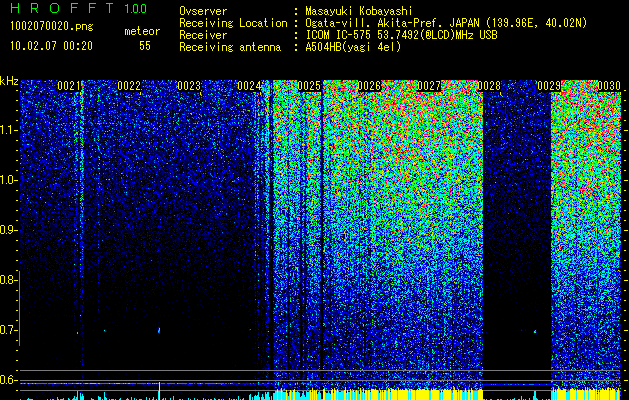Click the Receiver field label

pos(203,35)
